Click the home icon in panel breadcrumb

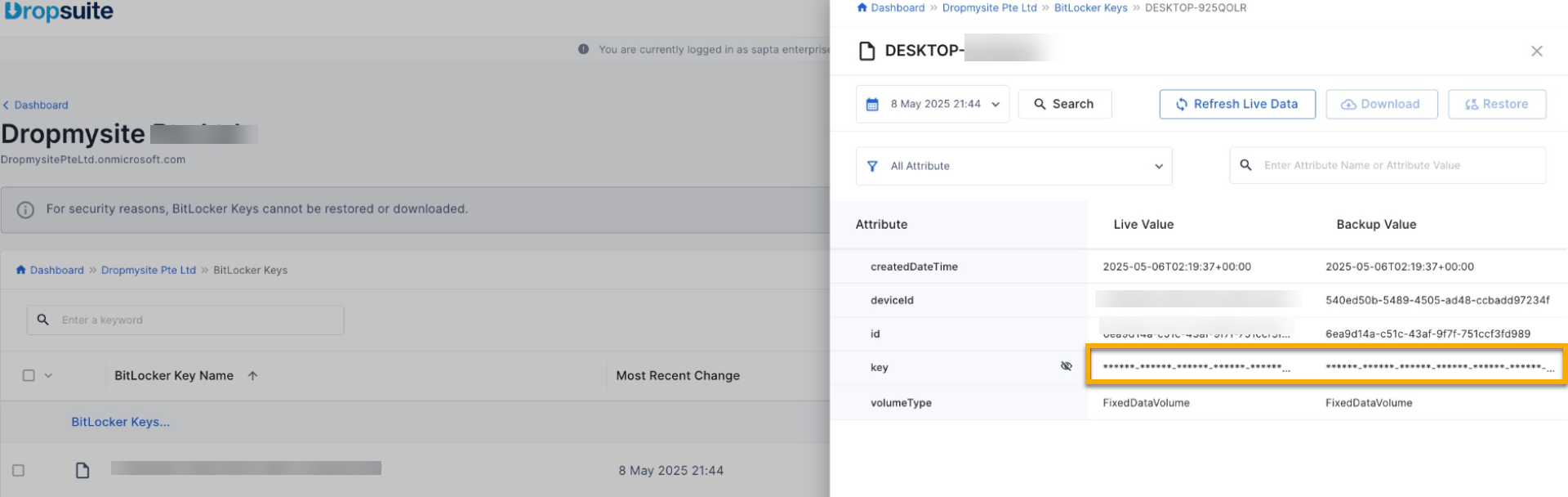tap(862, 8)
